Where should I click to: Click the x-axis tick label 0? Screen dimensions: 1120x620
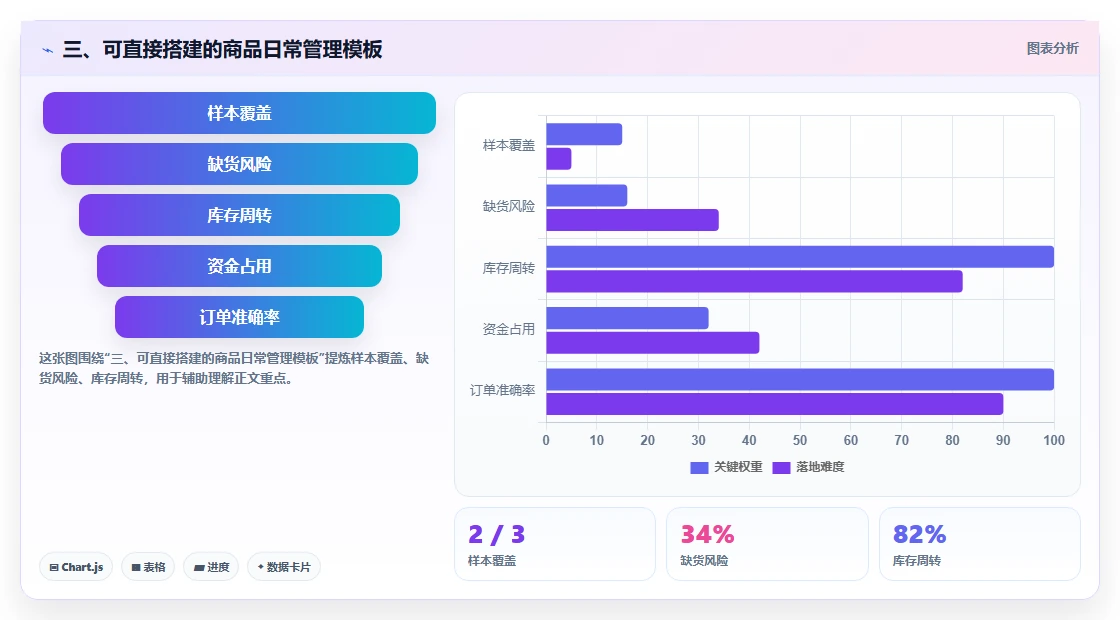coord(546,440)
